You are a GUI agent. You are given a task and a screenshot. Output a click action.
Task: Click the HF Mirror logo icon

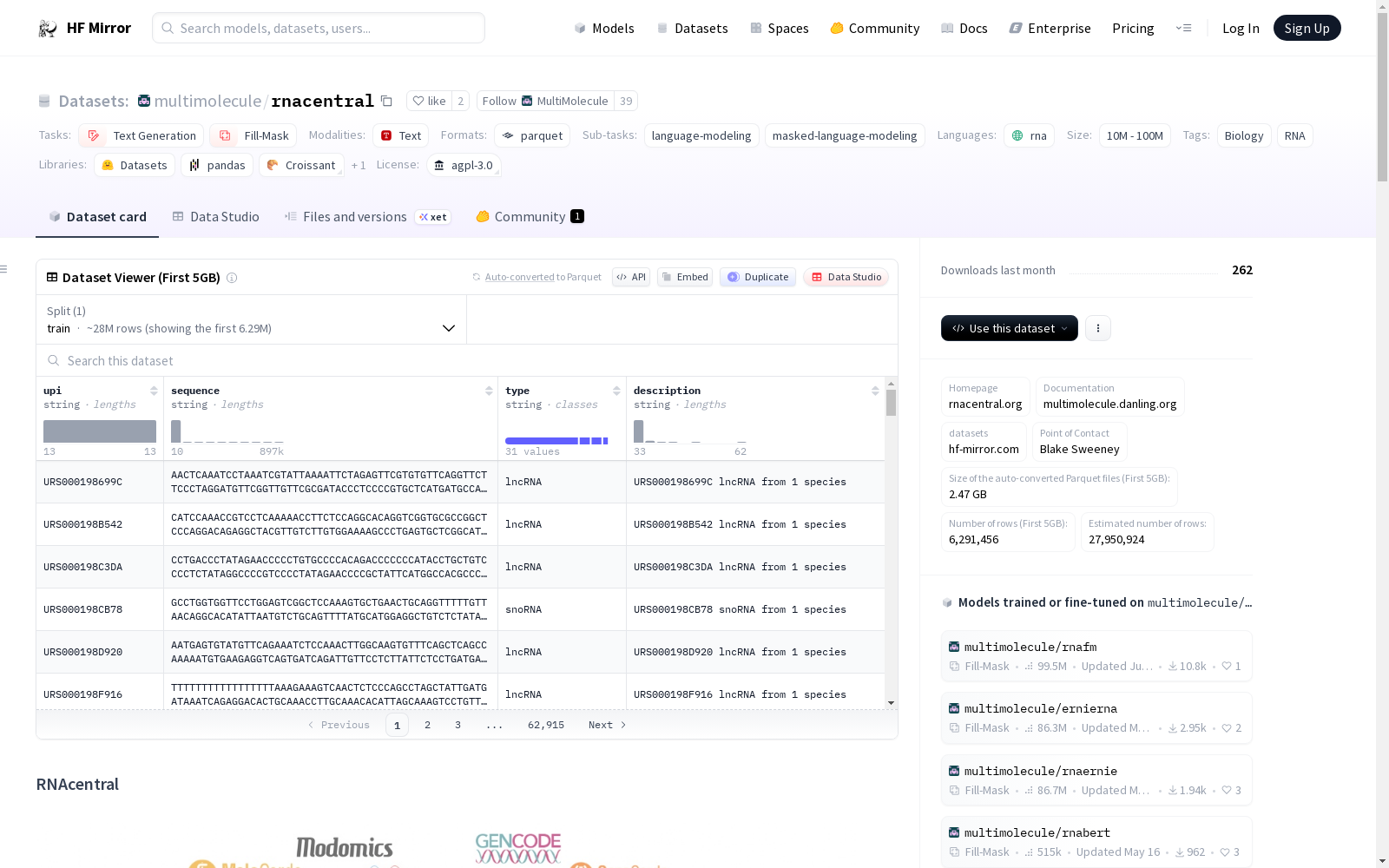[48, 29]
